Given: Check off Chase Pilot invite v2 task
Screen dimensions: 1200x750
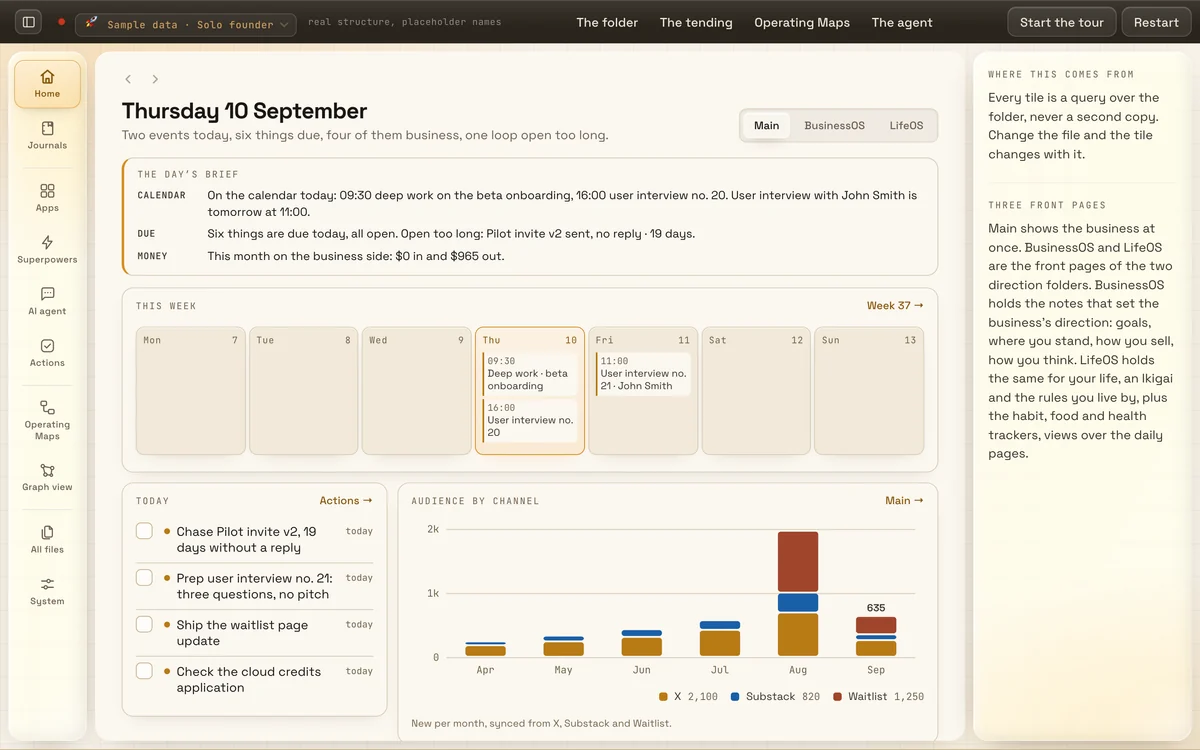Looking at the screenshot, I should click(144, 531).
